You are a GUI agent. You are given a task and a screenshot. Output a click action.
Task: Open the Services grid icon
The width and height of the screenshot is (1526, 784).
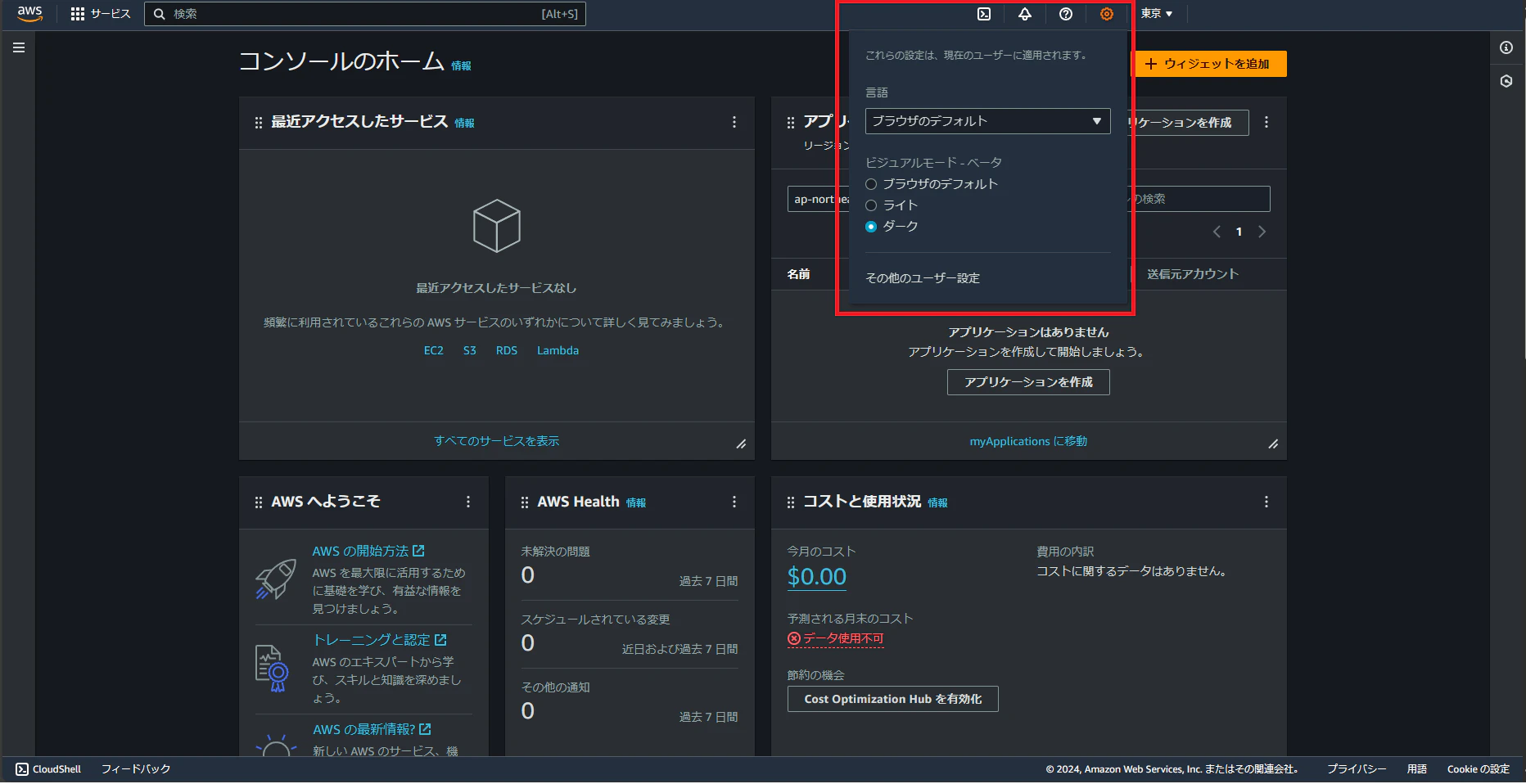coord(78,14)
